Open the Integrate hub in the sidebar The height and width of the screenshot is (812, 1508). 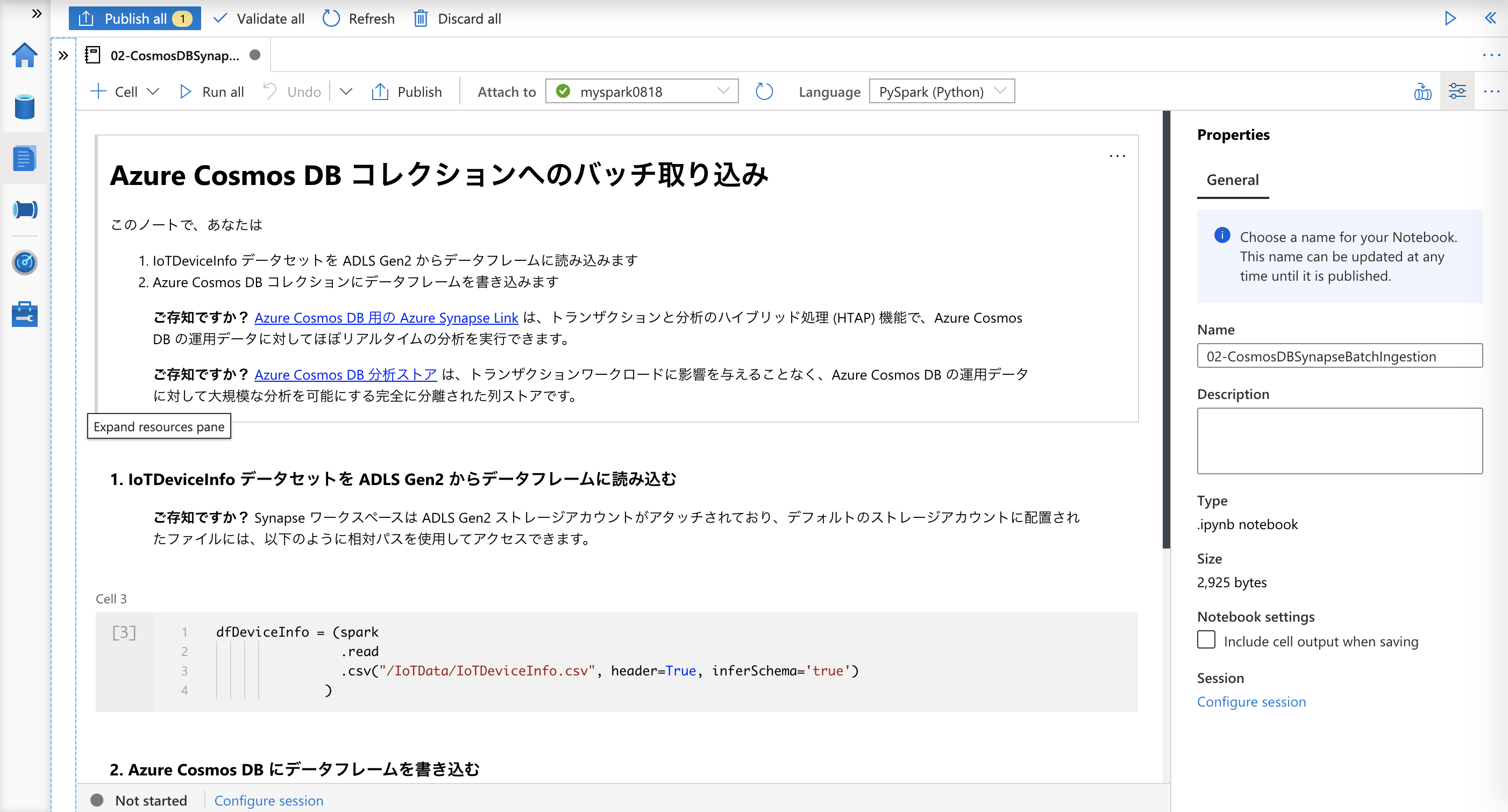(24, 209)
